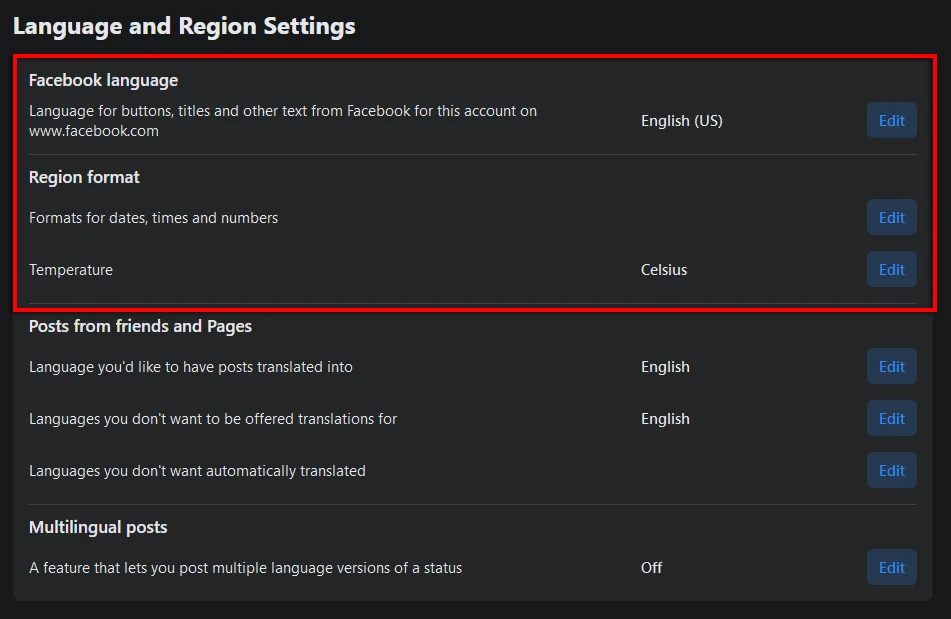Edit formats for dates, times and numbers
The height and width of the screenshot is (619, 951).
pyautogui.click(x=891, y=217)
